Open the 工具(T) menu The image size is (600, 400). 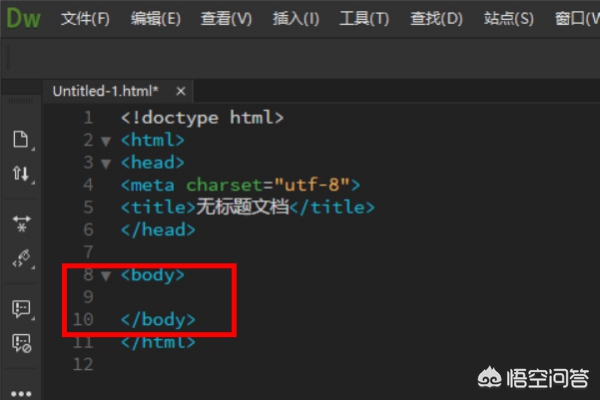(x=364, y=18)
